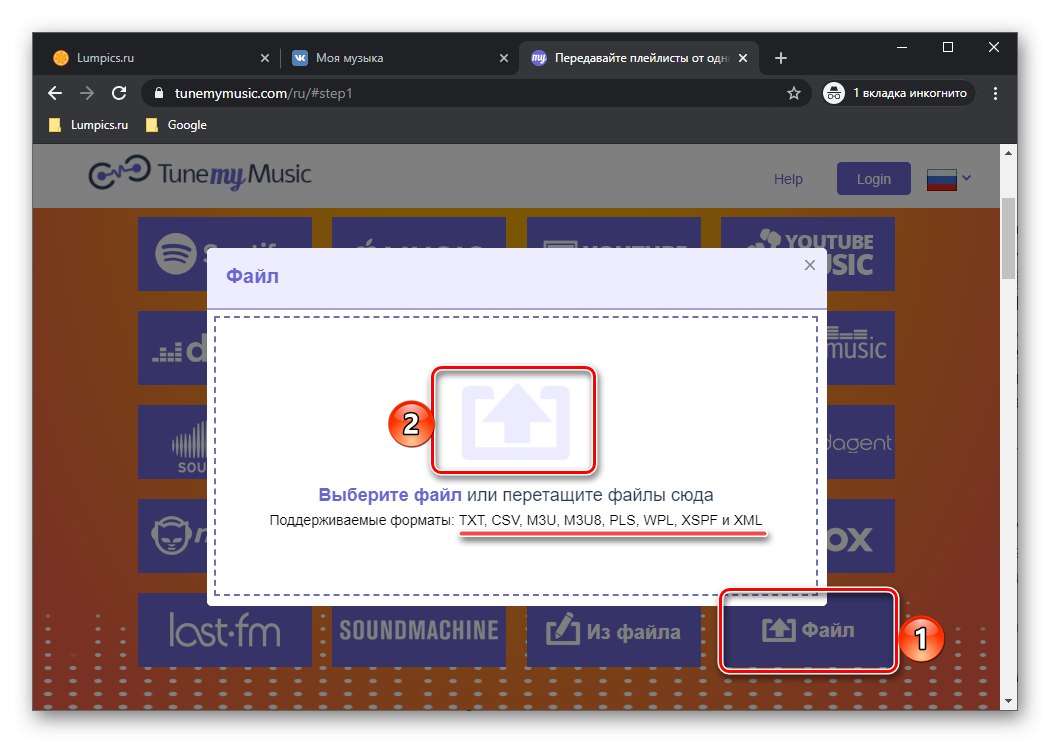Choose the Last.fm service tile
Screen dimensions: 1050x743
[x=224, y=630]
